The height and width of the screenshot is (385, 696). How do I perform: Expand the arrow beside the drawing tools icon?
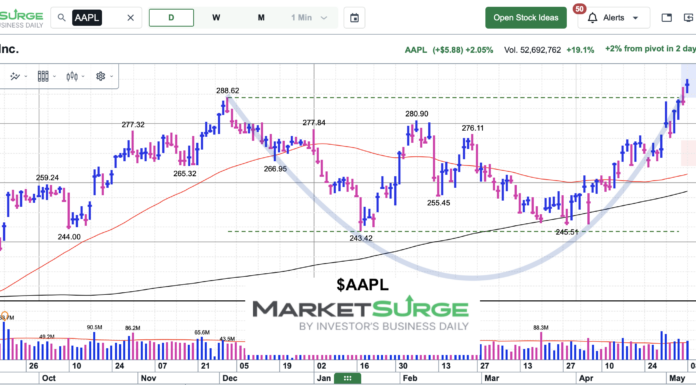(x=26, y=76)
